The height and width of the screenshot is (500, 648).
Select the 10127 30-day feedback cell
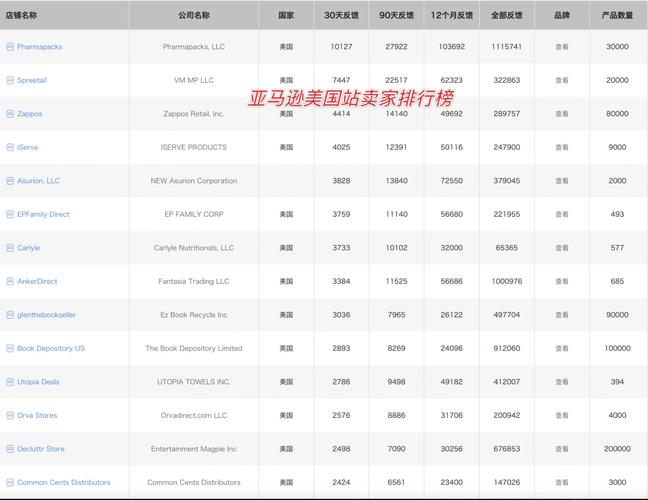(341, 47)
